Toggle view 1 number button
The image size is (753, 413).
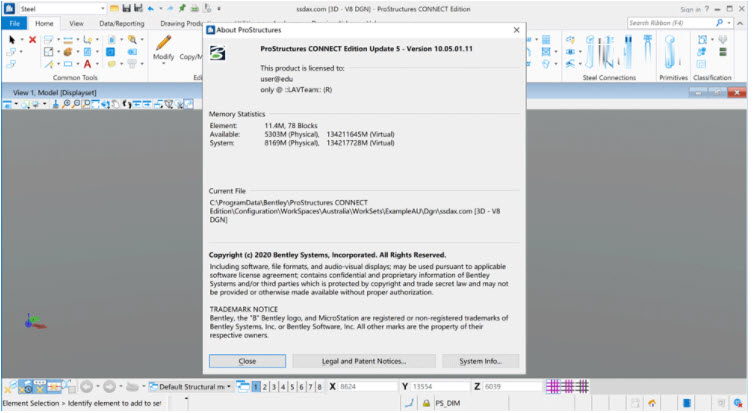pos(256,387)
